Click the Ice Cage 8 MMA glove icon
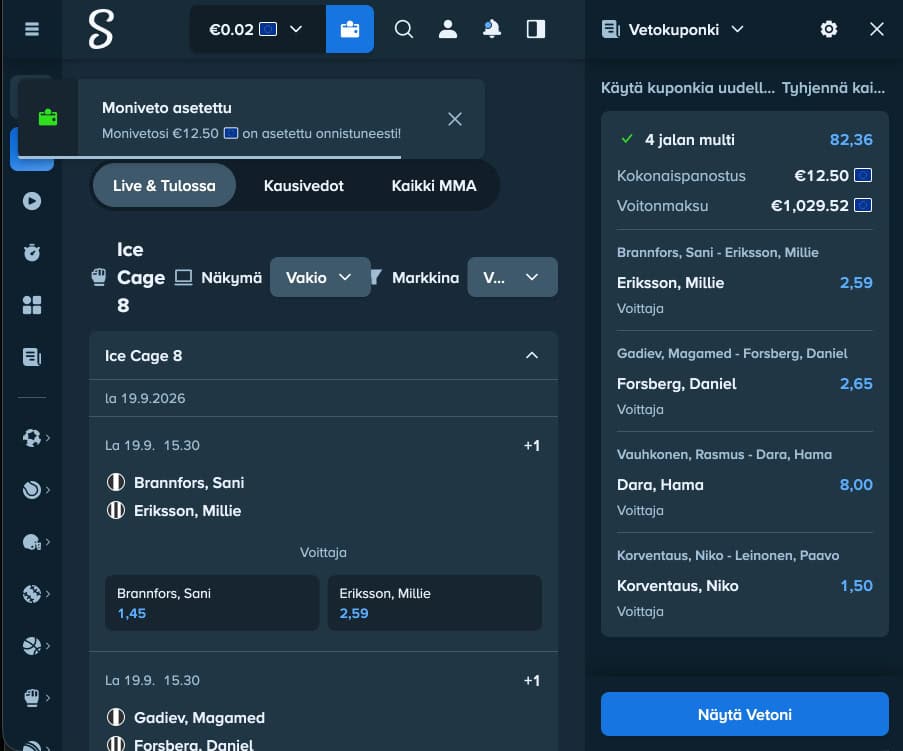This screenshot has height=751, width=903. pyautogui.click(x=99, y=277)
